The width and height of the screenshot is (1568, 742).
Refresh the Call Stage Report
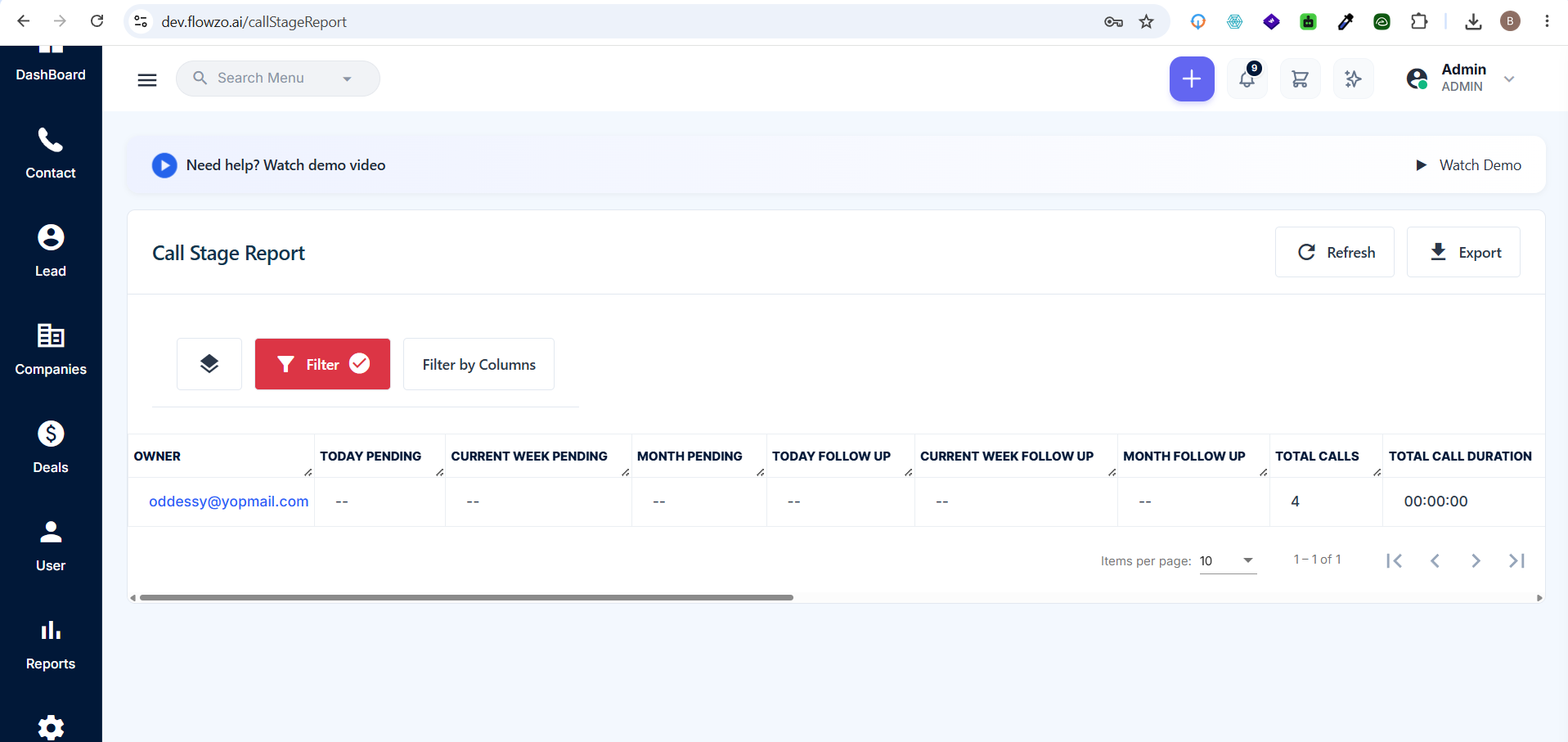tap(1335, 252)
